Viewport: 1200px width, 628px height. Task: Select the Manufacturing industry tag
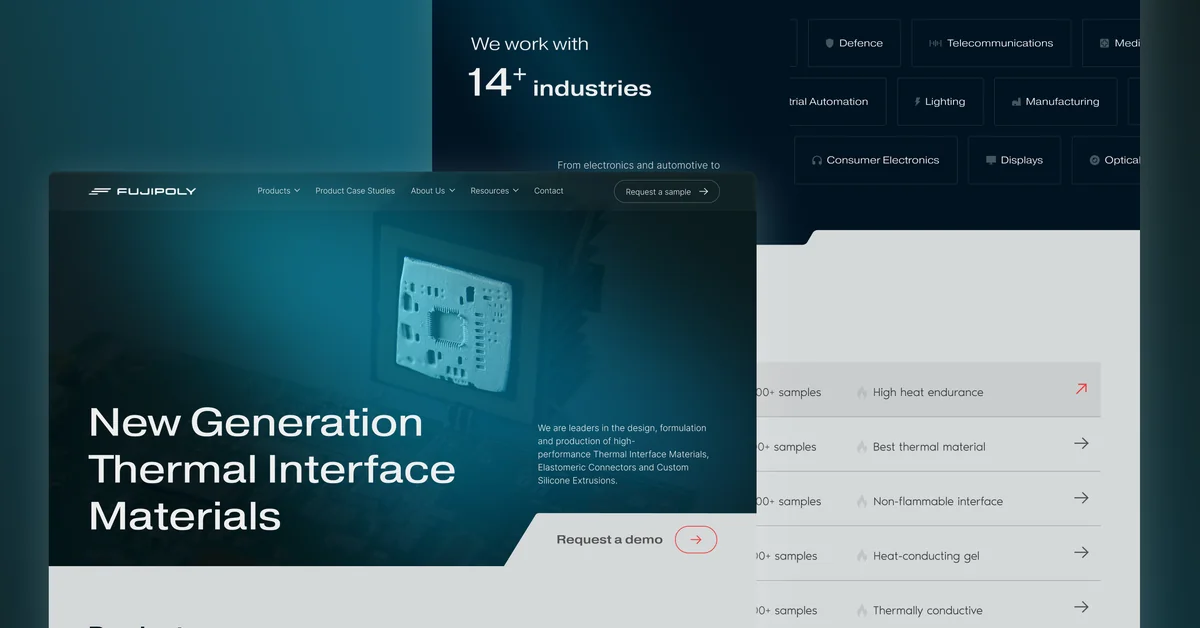(x=1055, y=102)
